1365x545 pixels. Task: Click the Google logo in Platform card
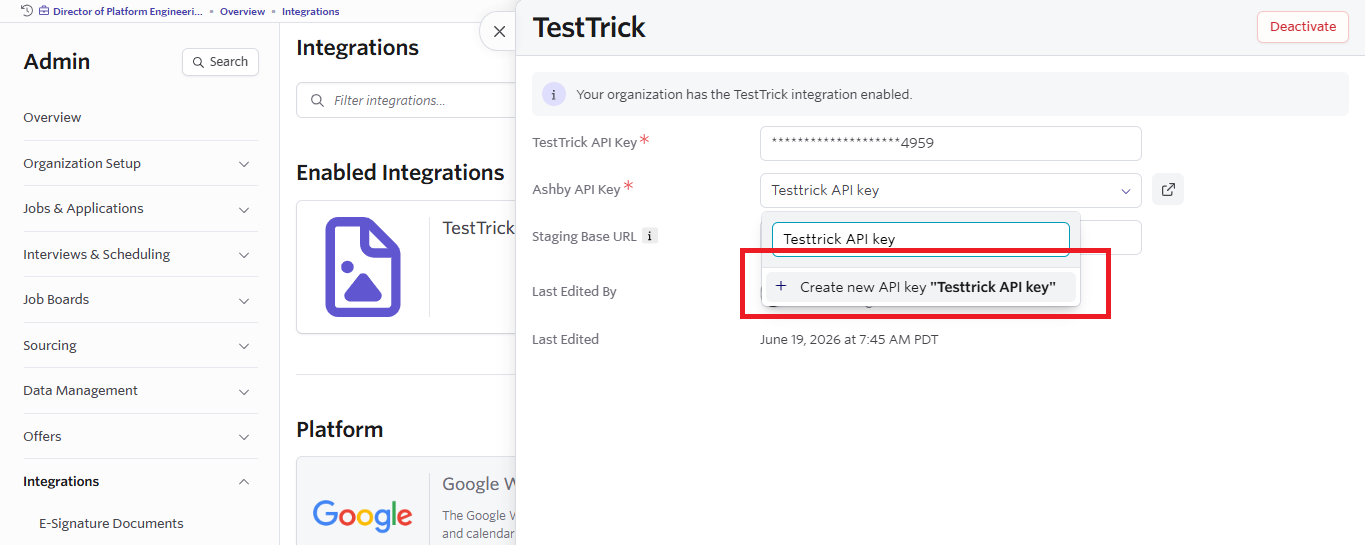362,514
